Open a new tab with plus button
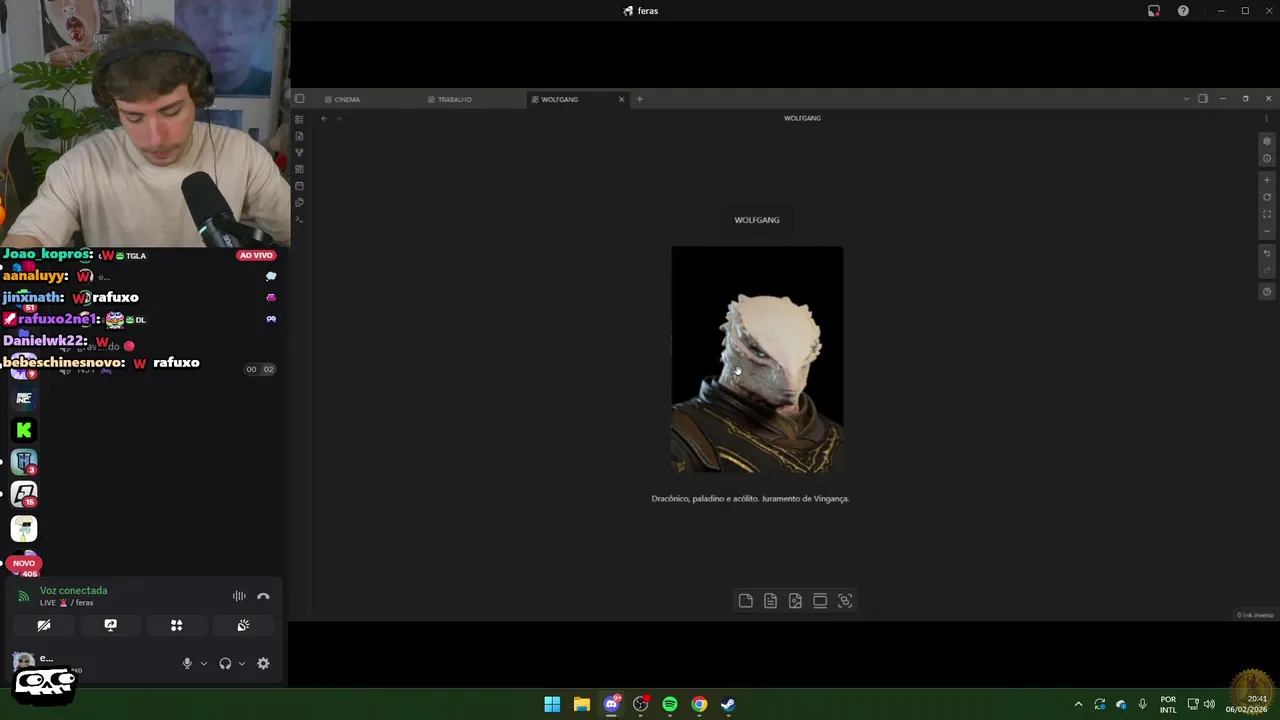The width and height of the screenshot is (1280, 720). pyautogui.click(x=640, y=99)
